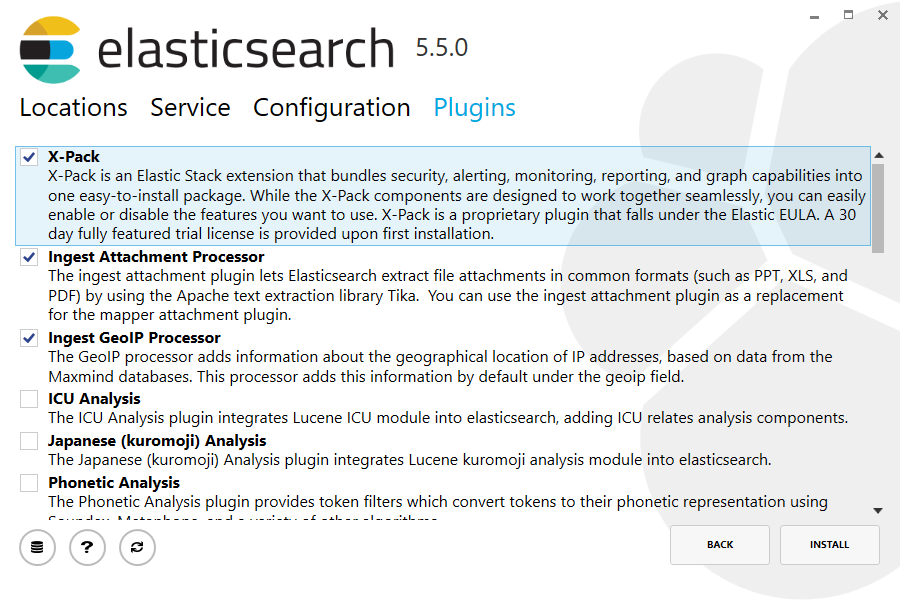Click the circular refresh arrows icon
This screenshot has width=900, height=600.
tap(137, 547)
